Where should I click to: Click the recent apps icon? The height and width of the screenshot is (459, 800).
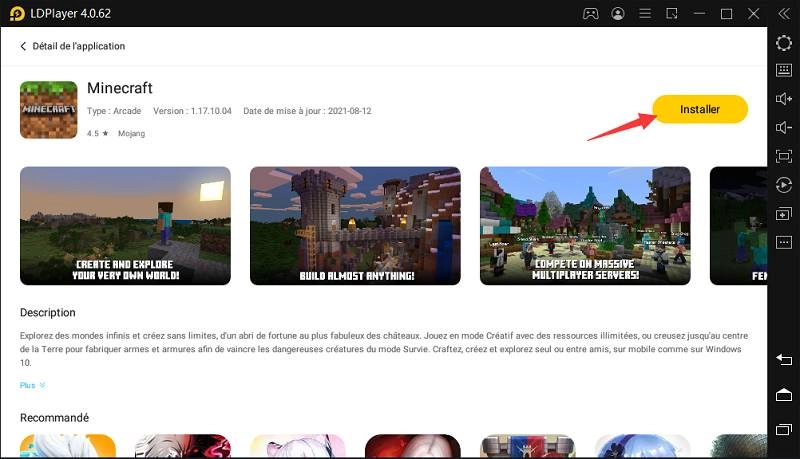pos(784,430)
